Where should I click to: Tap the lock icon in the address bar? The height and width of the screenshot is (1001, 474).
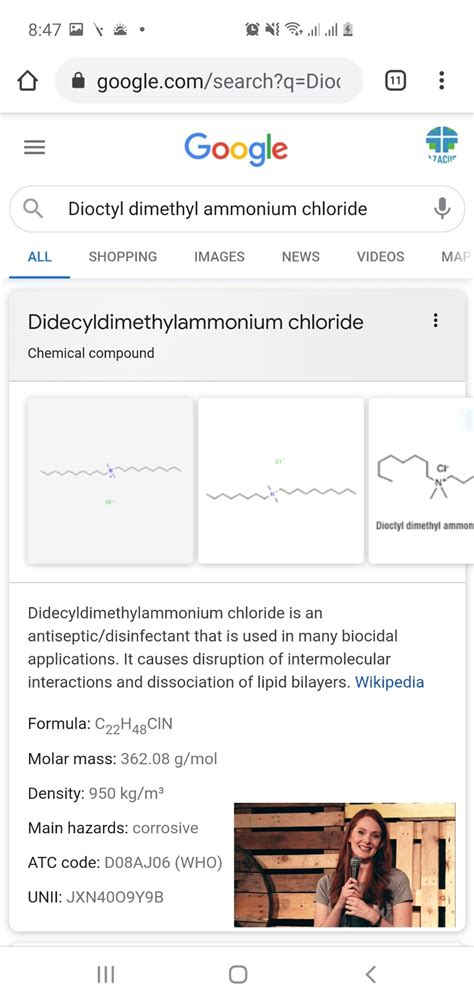coord(78,80)
